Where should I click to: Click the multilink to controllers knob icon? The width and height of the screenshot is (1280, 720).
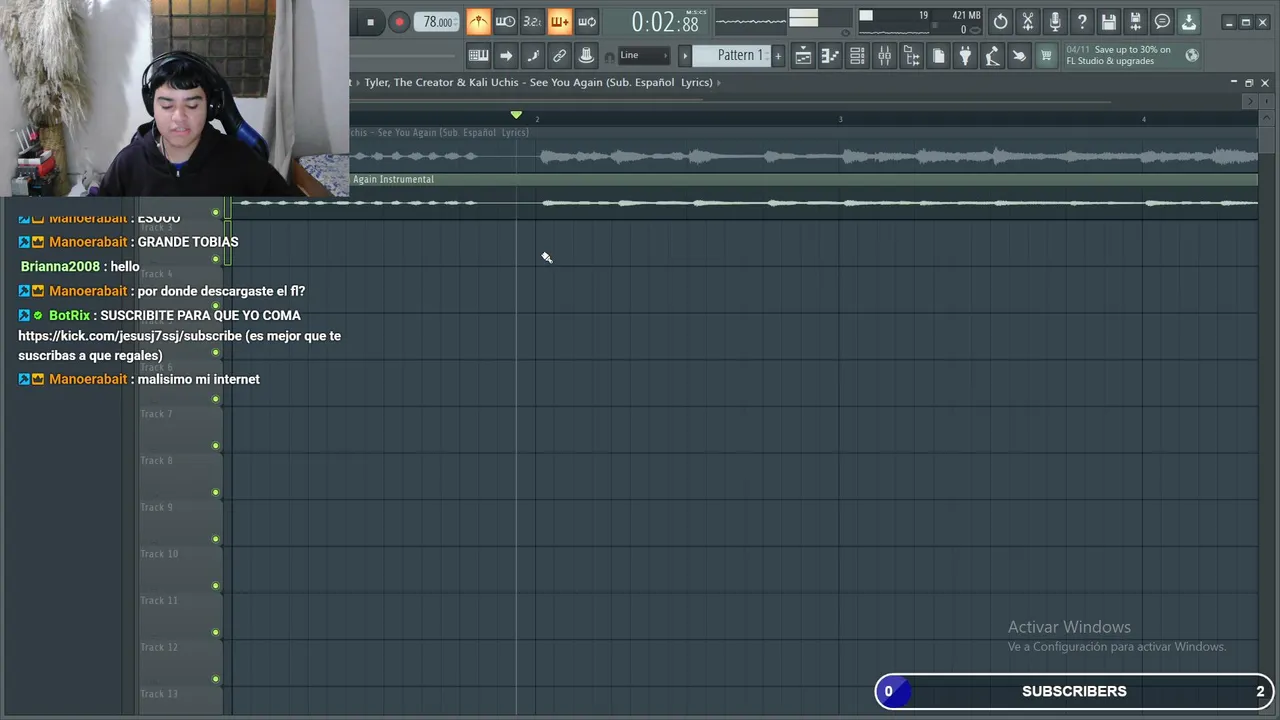[x=587, y=56]
